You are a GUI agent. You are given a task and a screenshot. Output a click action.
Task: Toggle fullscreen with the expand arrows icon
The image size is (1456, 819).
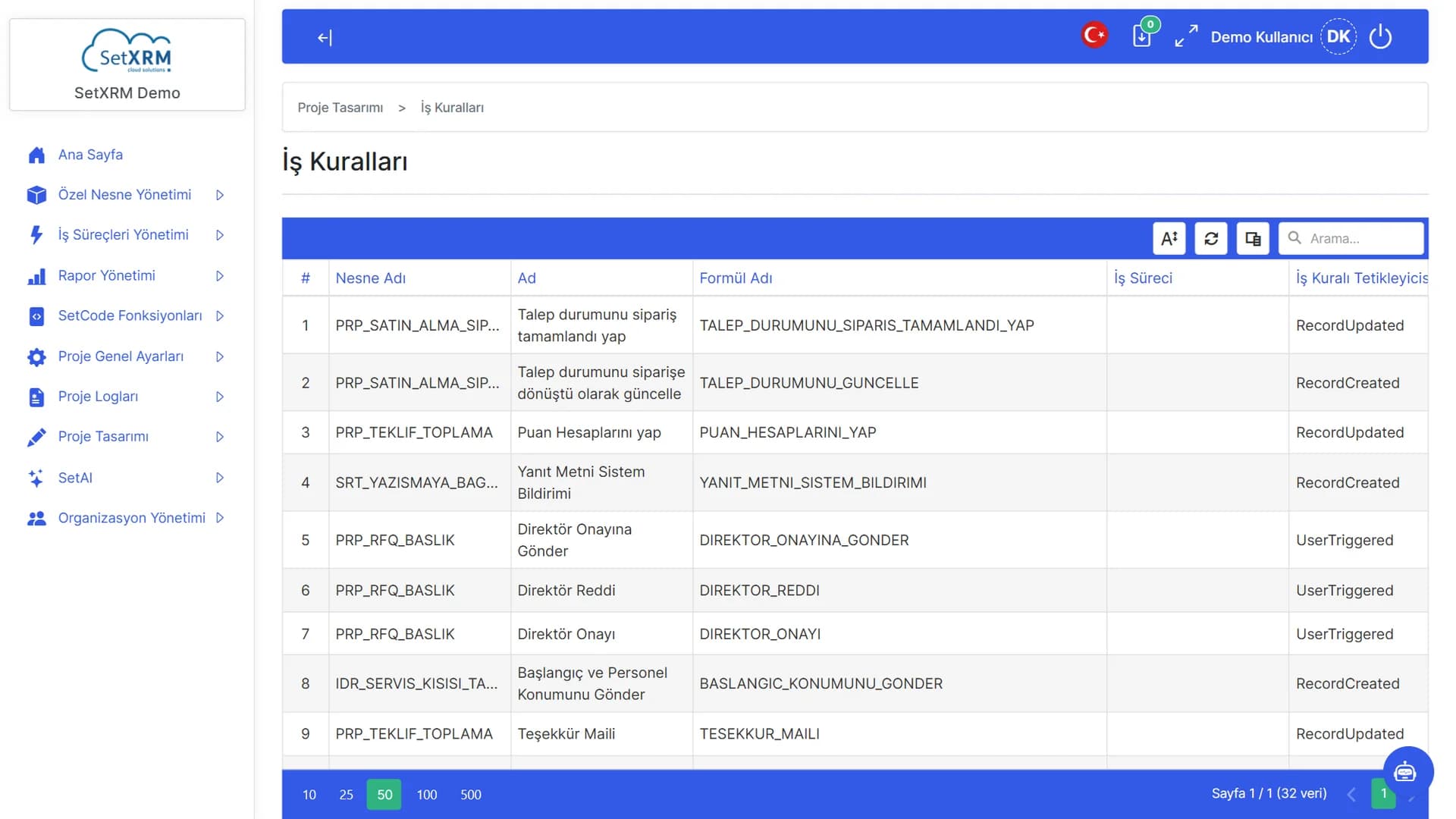pyautogui.click(x=1186, y=36)
